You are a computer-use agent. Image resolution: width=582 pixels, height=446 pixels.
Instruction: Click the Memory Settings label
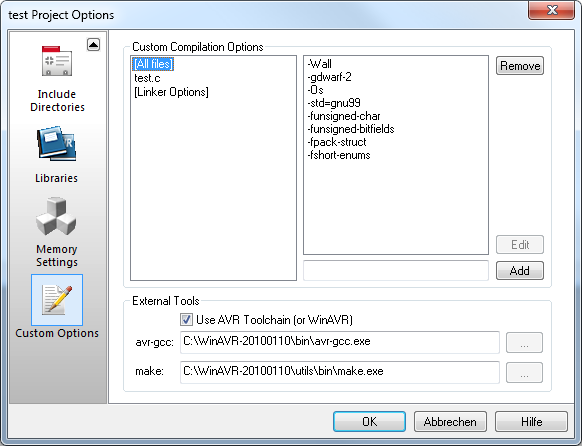[57, 256]
